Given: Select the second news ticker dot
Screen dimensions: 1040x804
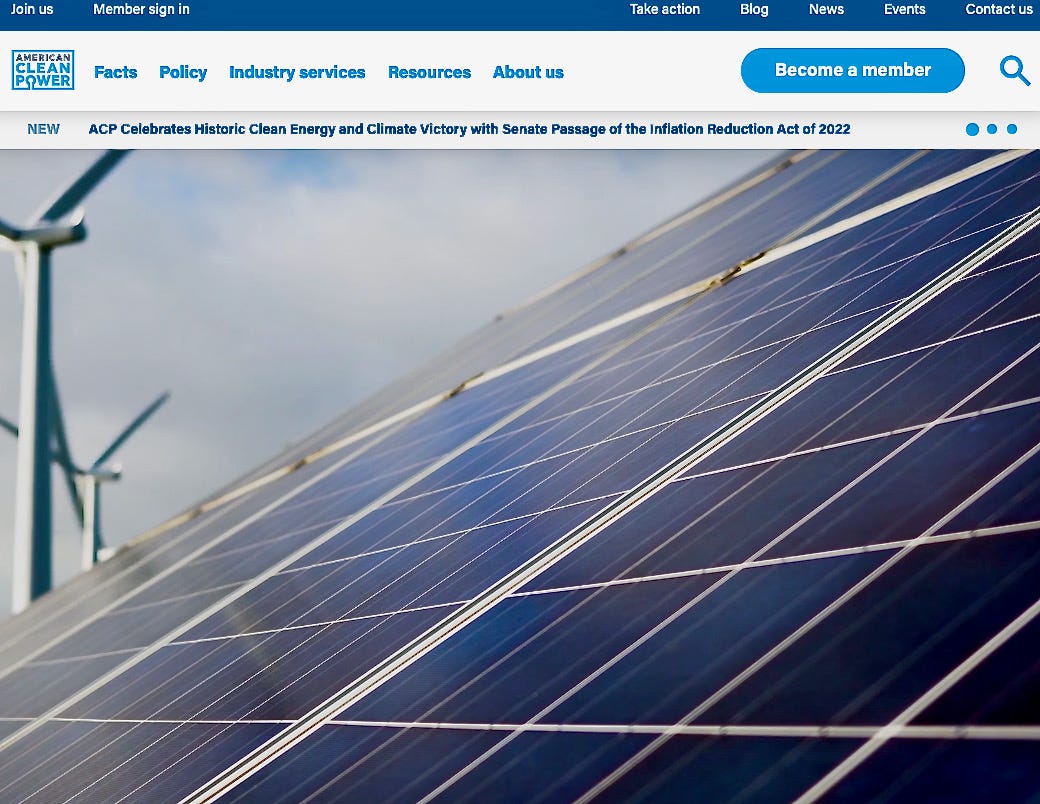Looking at the screenshot, I should (992, 129).
